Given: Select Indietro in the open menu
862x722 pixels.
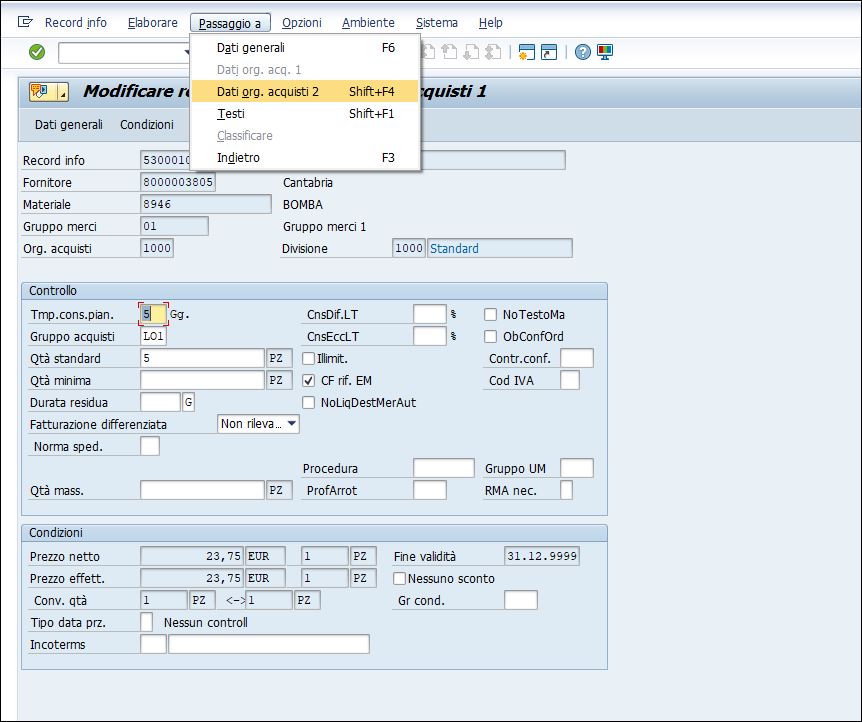Looking at the screenshot, I should (x=305, y=157).
